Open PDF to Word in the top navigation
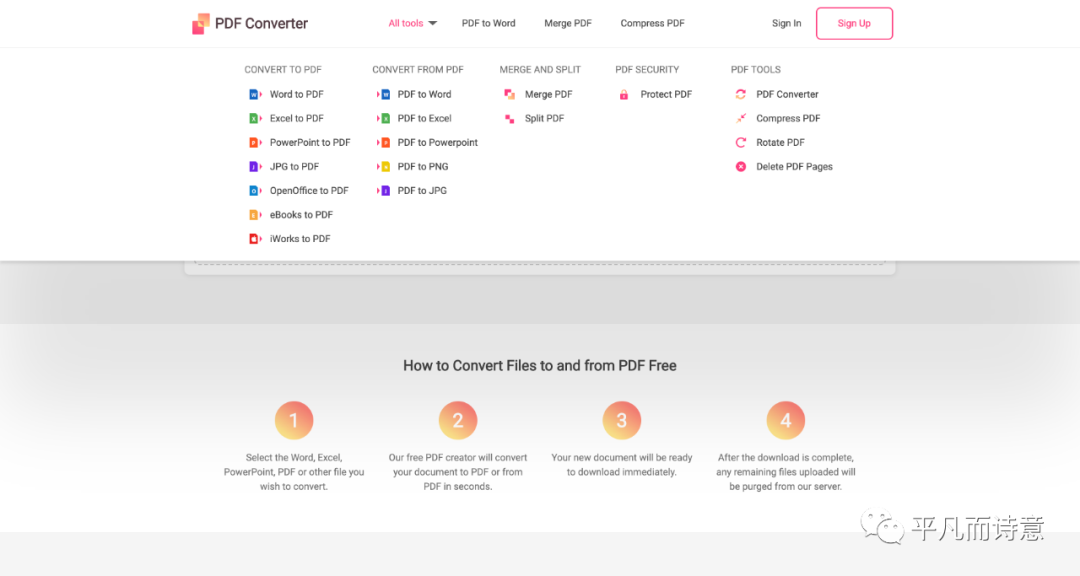The image size is (1080, 576). (489, 24)
